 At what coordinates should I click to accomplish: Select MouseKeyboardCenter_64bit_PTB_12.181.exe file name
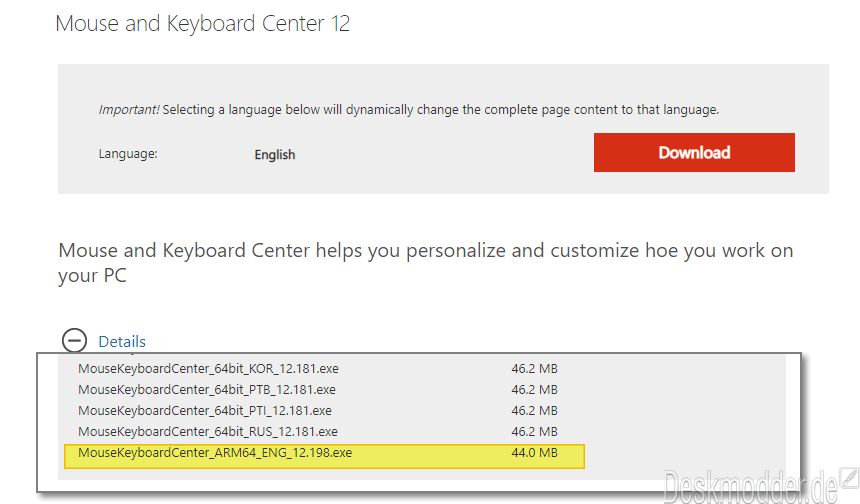tap(207, 389)
